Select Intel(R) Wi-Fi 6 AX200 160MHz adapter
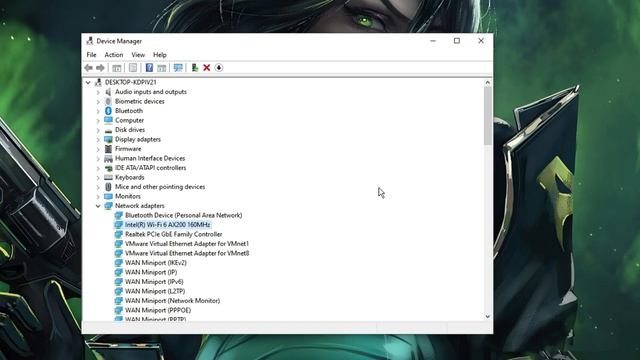The width and height of the screenshot is (640, 360). pos(167,224)
